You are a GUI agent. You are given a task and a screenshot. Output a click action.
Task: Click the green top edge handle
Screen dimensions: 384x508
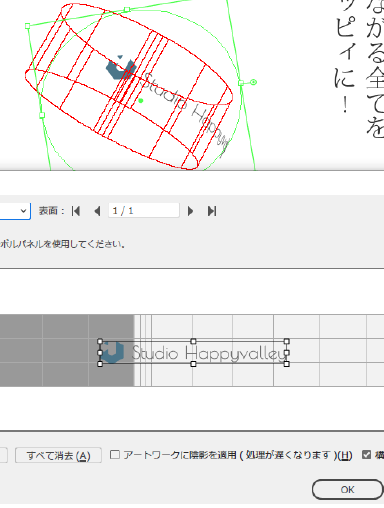coord(127,9)
